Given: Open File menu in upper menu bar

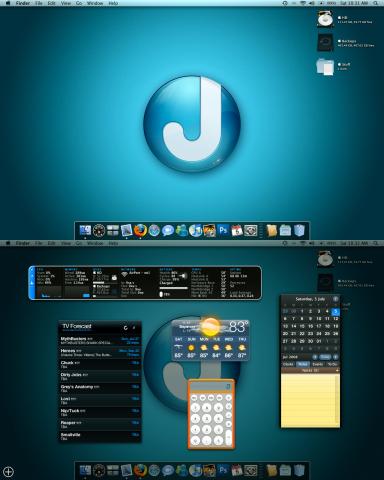Looking at the screenshot, I should point(39,3).
